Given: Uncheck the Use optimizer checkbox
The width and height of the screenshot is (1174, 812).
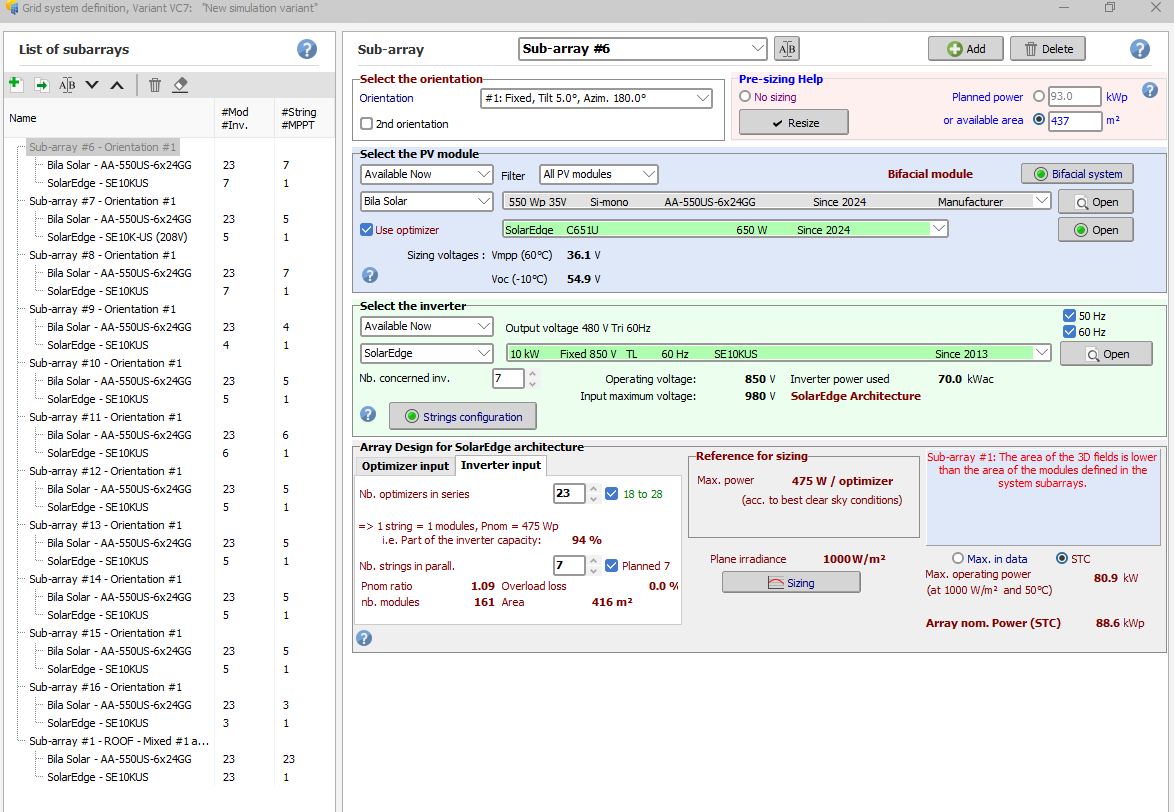Looking at the screenshot, I should [x=367, y=230].
